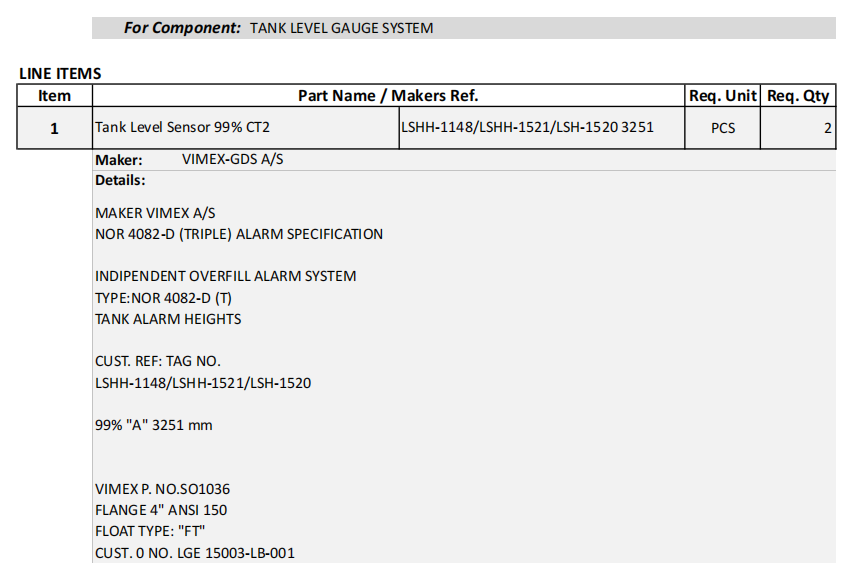The height and width of the screenshot is (563, 846).
Task: Click the "For Component:" label
Action: (182, 28)
